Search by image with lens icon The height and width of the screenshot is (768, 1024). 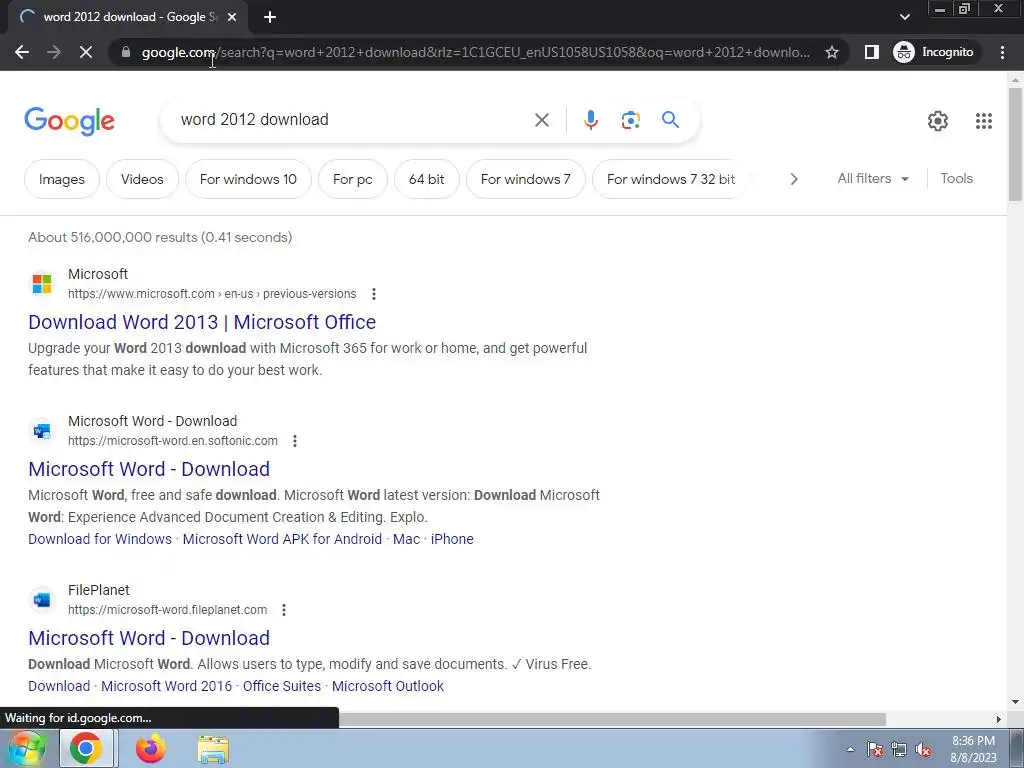point(630,120)
